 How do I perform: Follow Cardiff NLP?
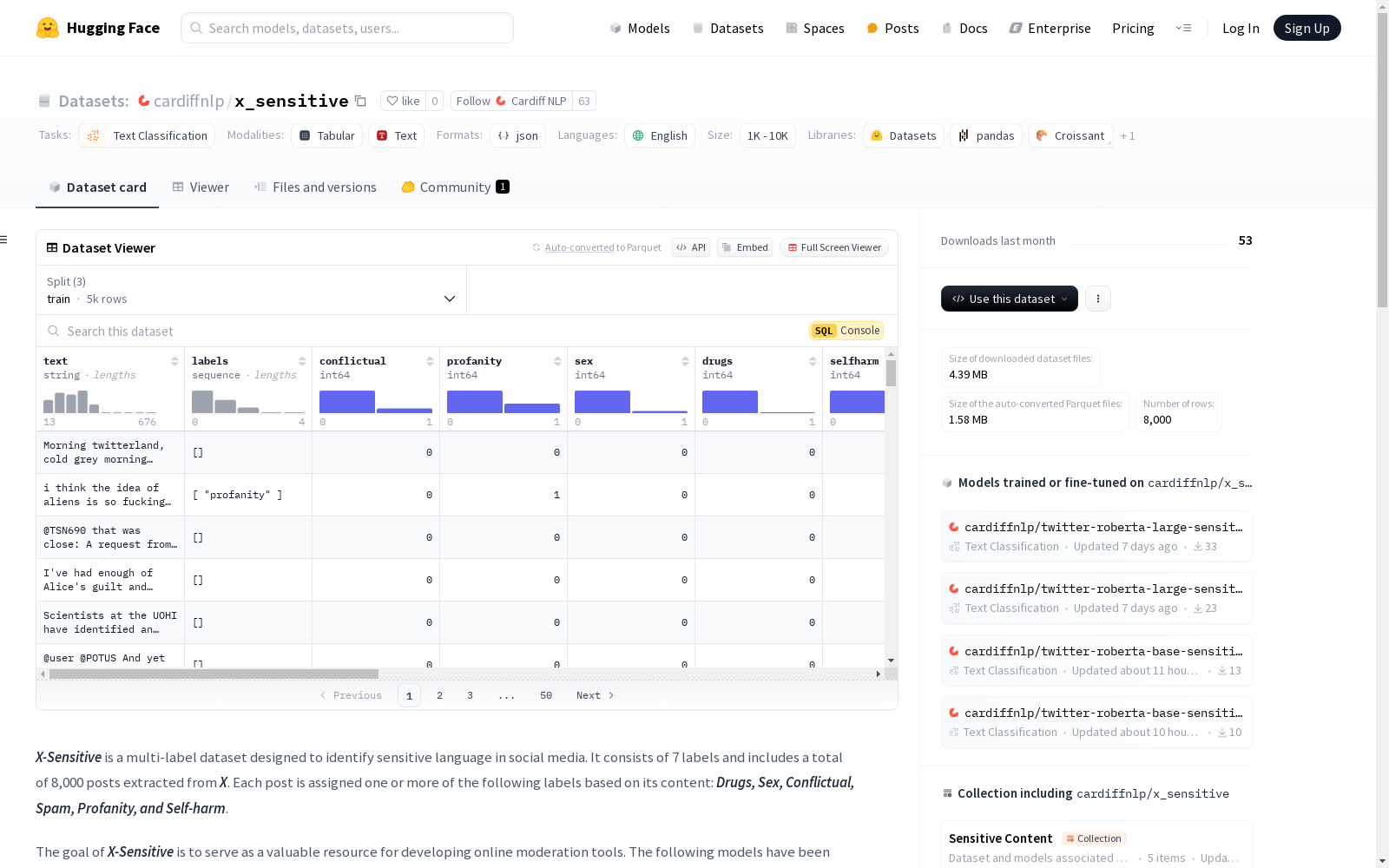tap(511, 101)
